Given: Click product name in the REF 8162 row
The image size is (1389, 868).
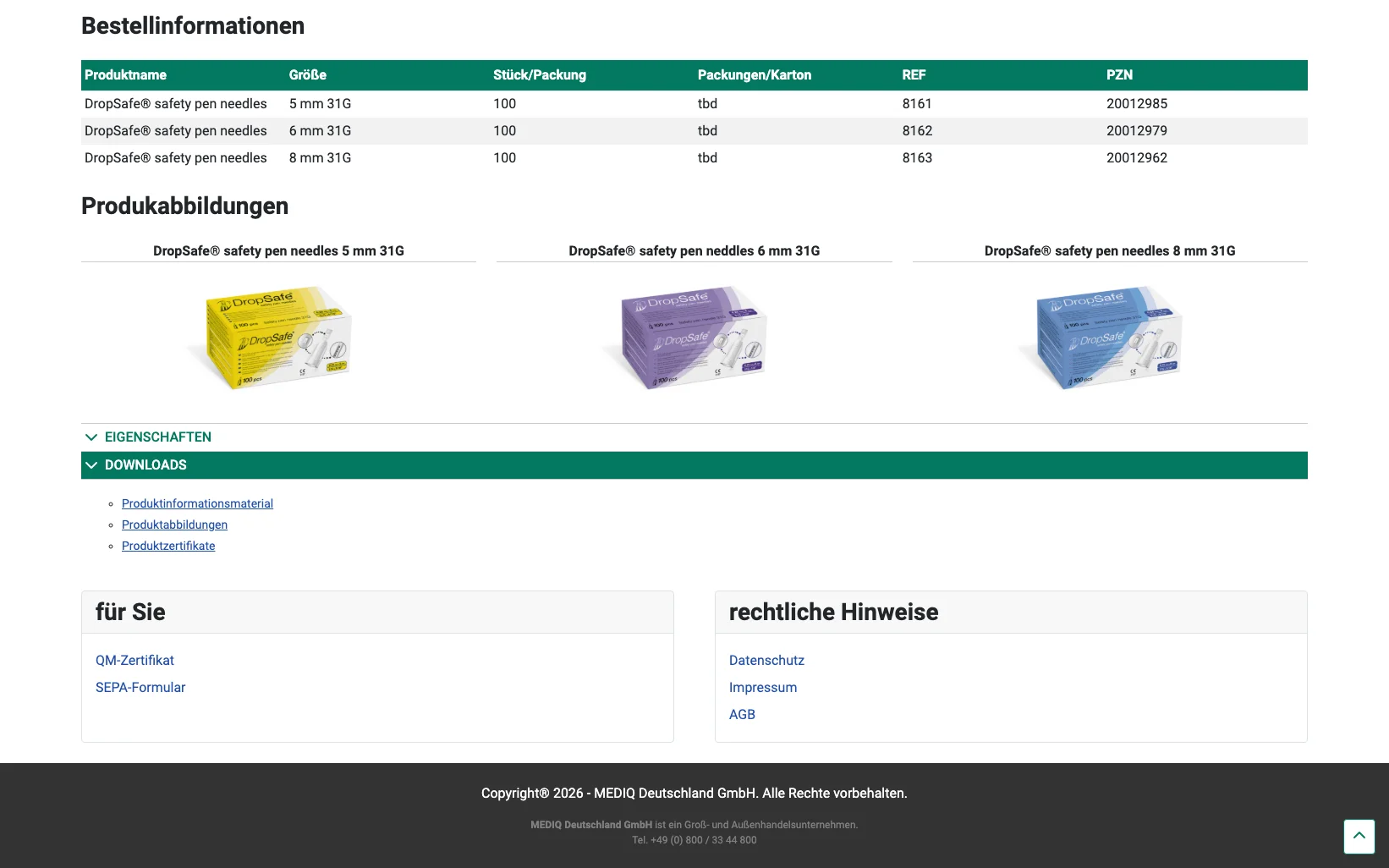Looking at the screenshot, I should pos(176,130).
